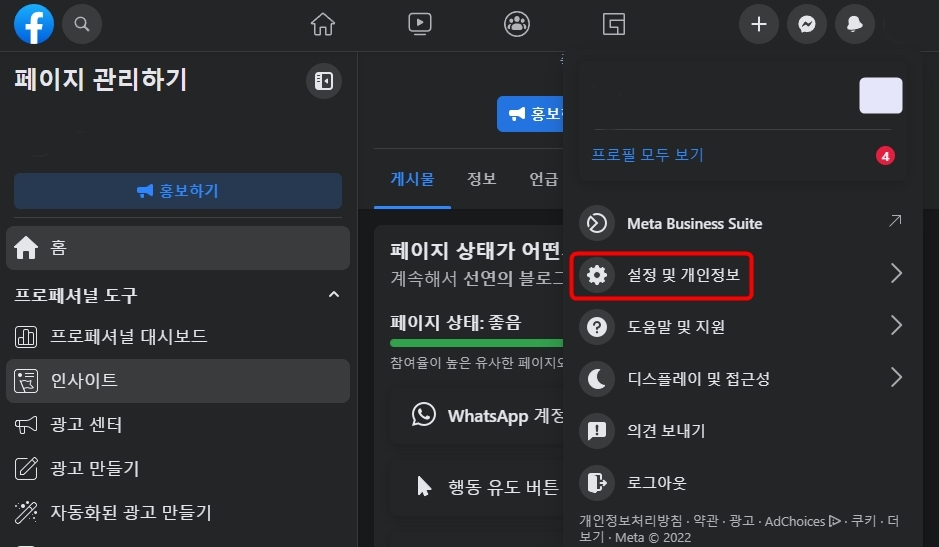Screen dimensions: 939x547
Task: Open 자동화된 광고 만들기
Action: click(x=178, y=513)
